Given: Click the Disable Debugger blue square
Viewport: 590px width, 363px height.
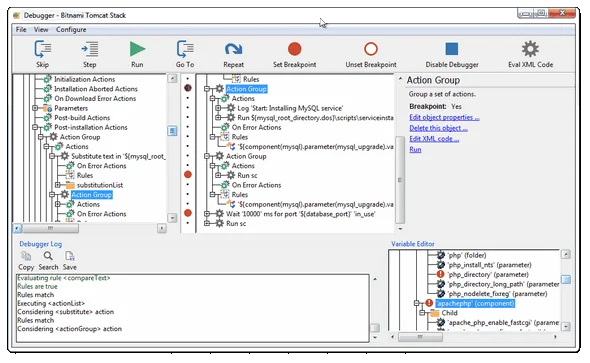Looking at the screenshot, I should coord(452,49).
